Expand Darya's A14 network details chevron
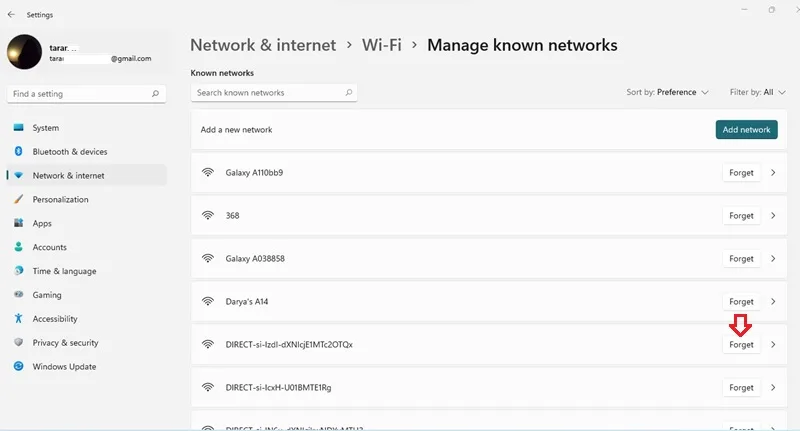This screenshot has height=431, width=800. 773,301
